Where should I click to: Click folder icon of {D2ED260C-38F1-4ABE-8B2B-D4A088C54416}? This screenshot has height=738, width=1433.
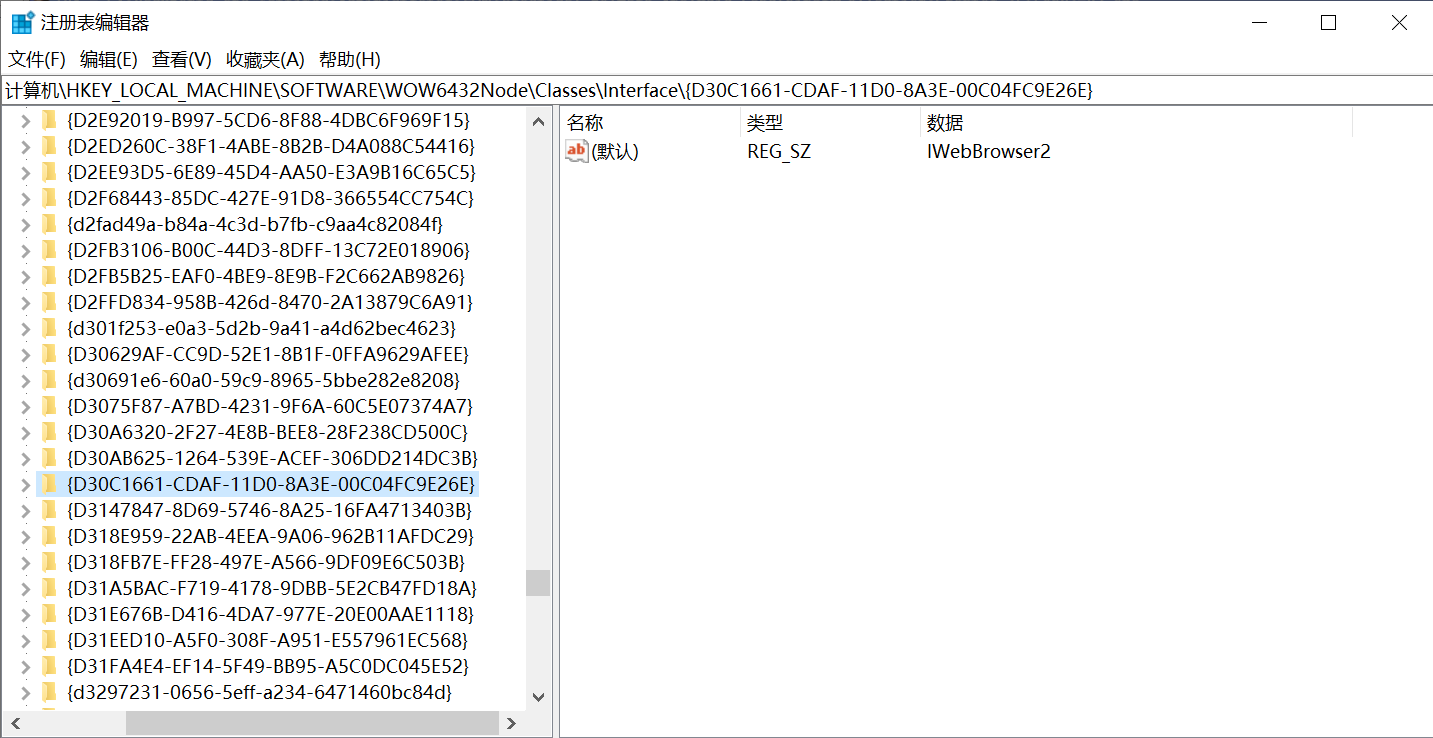(x=48, y=146)
